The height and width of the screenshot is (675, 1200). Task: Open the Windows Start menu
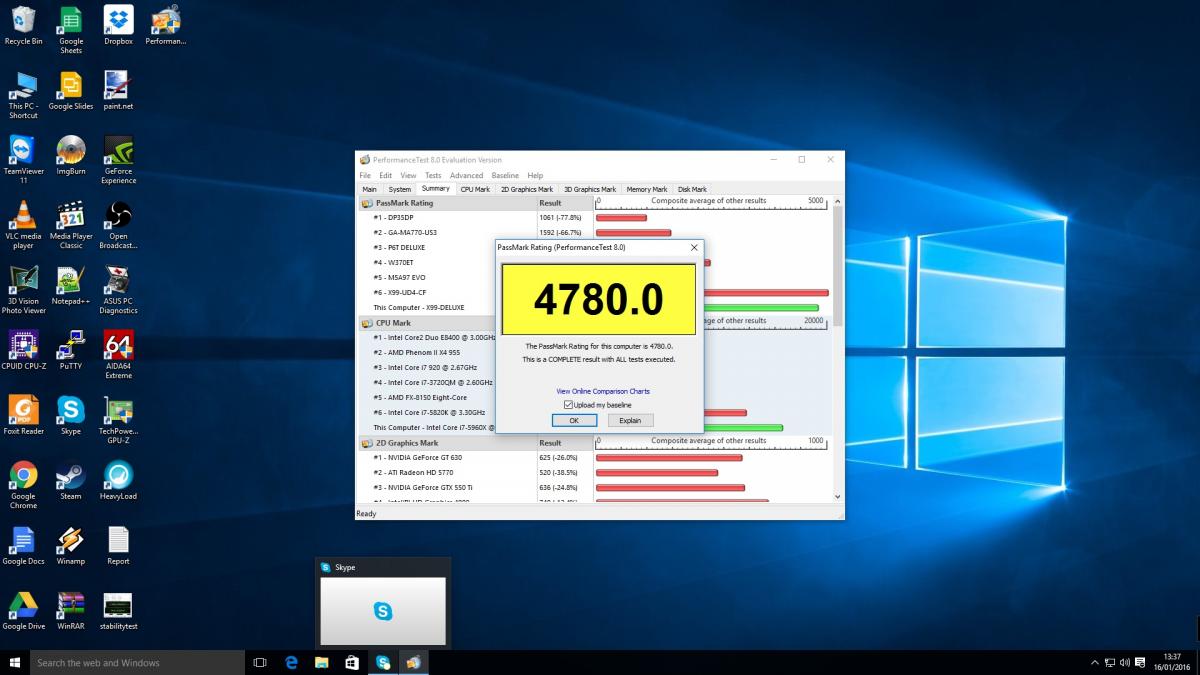[14, 662]
